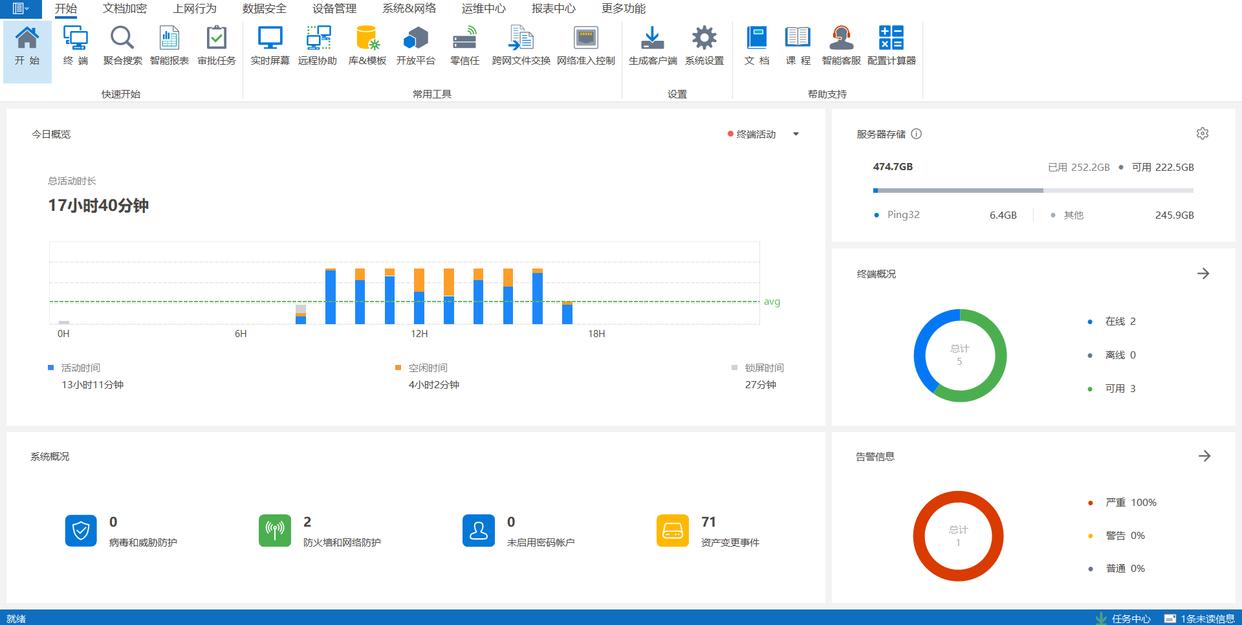Open server storage settings gear
Screen dimensions: 1242x625
pyautogui.click(x=1202, y=134)
